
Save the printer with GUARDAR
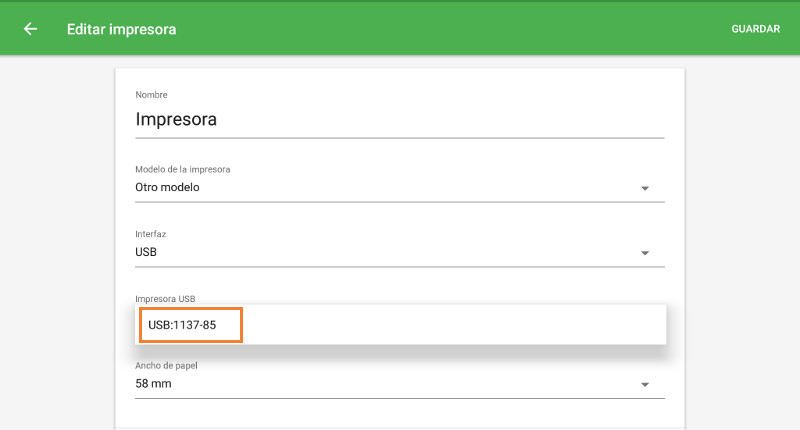click(755, 29)
